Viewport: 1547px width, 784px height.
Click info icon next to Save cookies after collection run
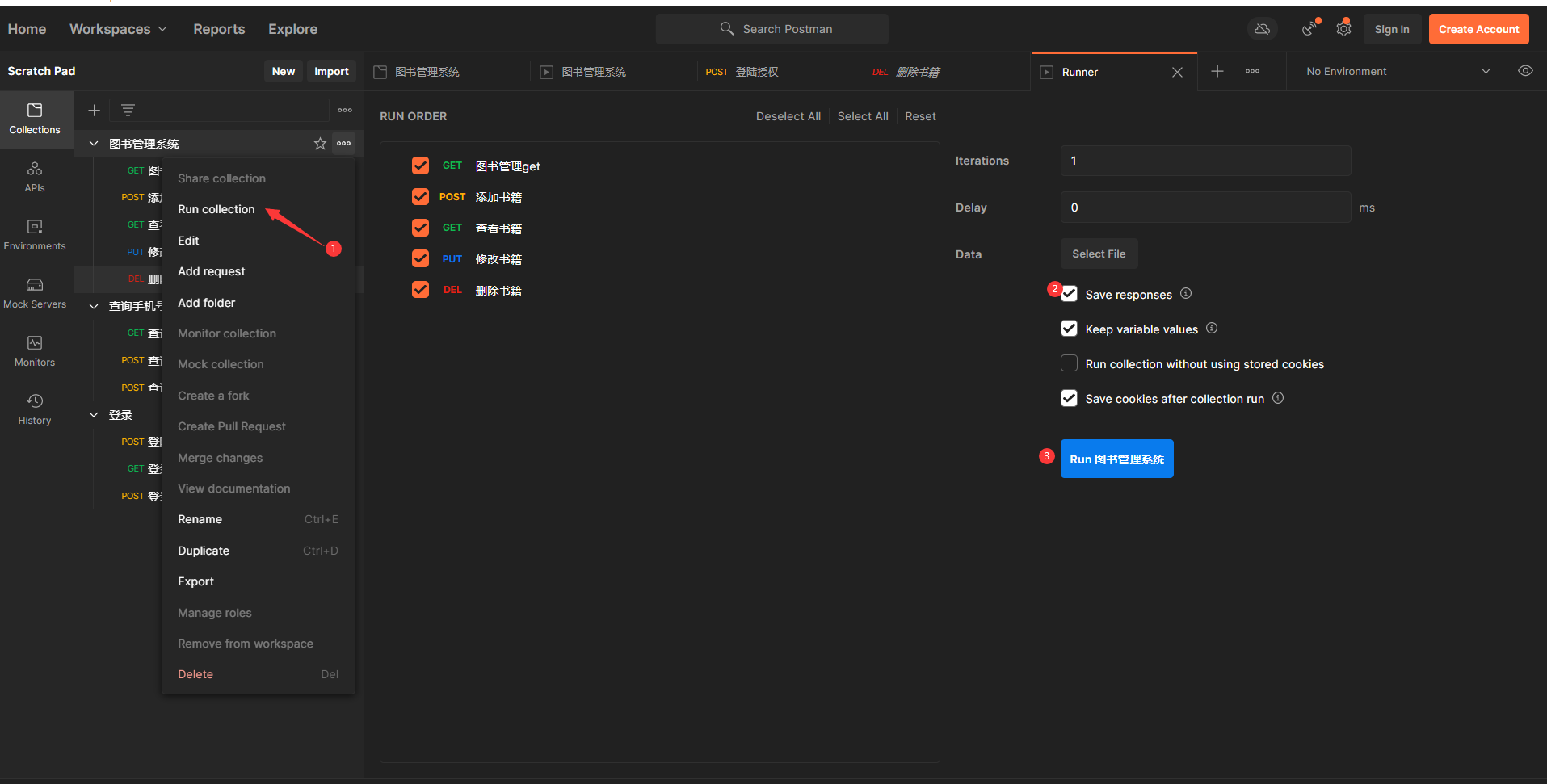click(x=1278, y=397)
